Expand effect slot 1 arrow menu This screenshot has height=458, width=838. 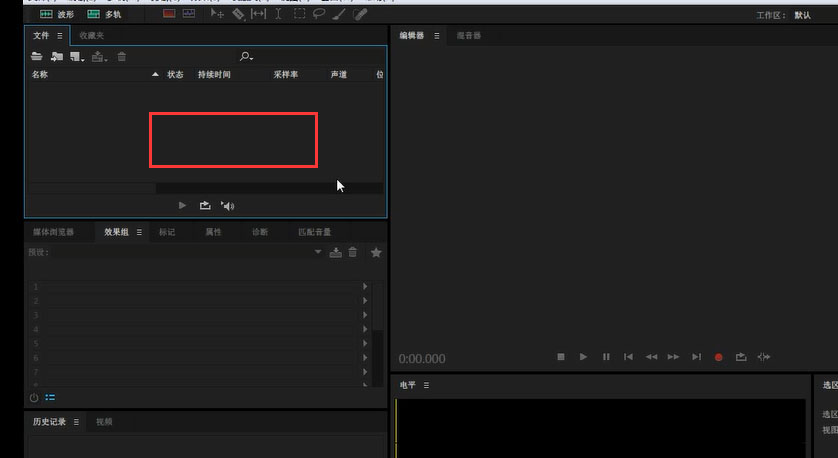tap(365, 287)
